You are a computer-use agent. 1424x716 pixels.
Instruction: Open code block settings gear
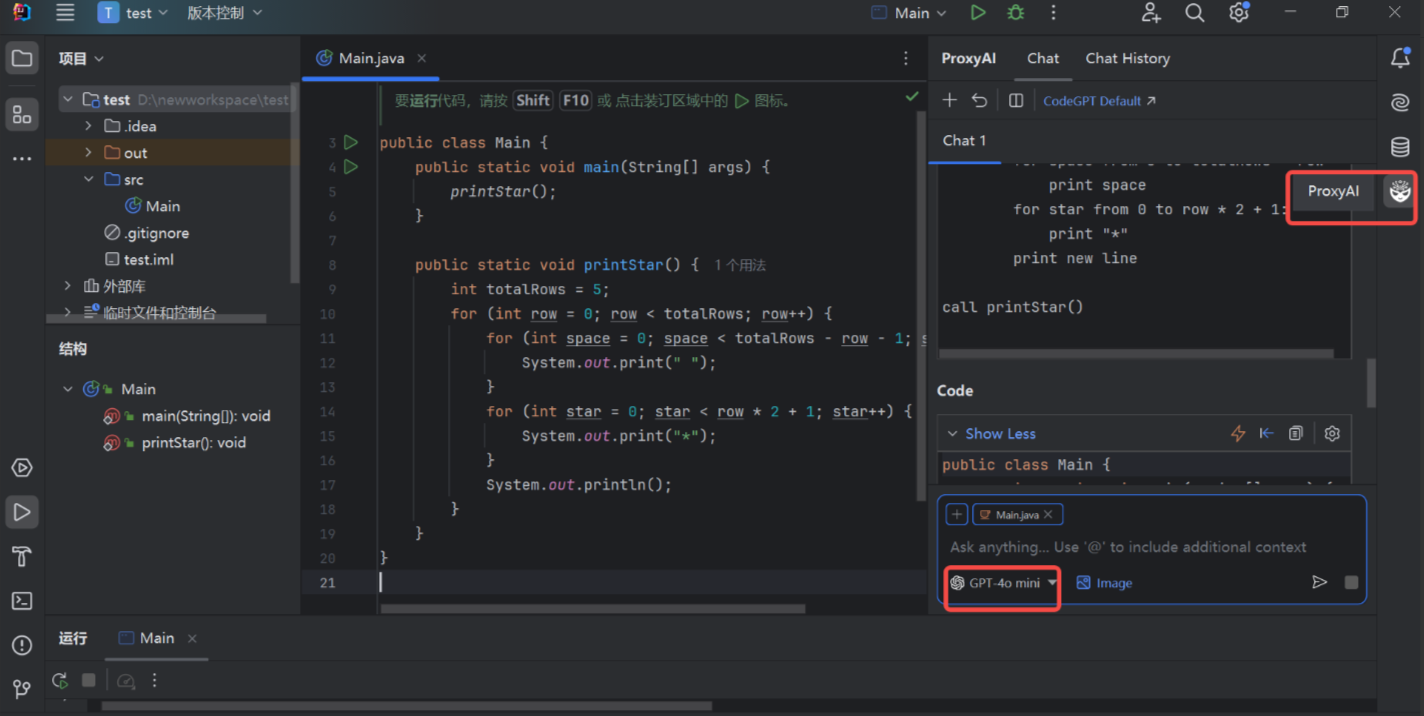click(1332, 433)
